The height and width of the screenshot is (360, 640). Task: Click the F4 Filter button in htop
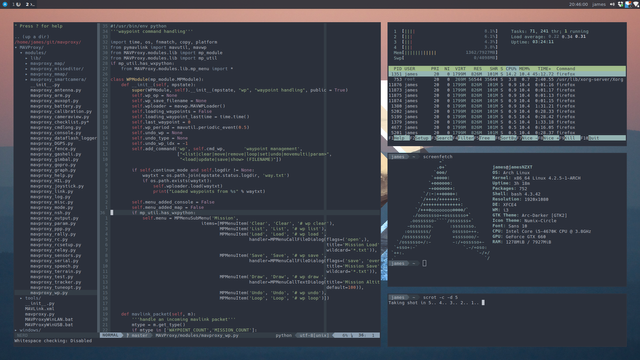pyautogui.click(x=464, y=138)
